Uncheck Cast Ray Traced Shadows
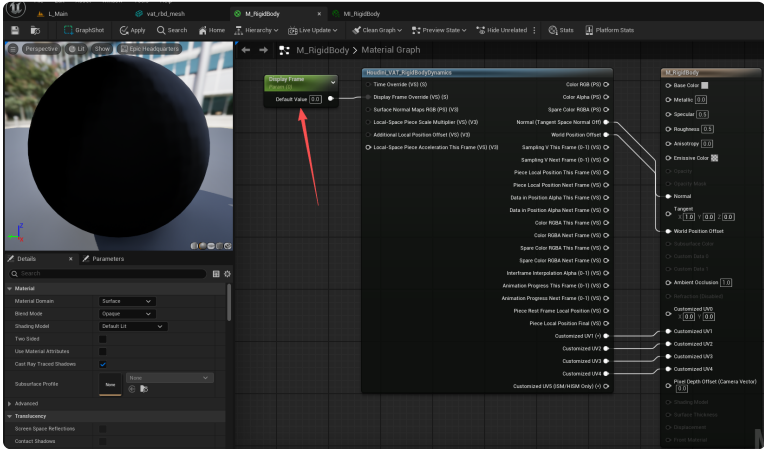The height and width of the screenshot is (449, 764). (103, 364)
